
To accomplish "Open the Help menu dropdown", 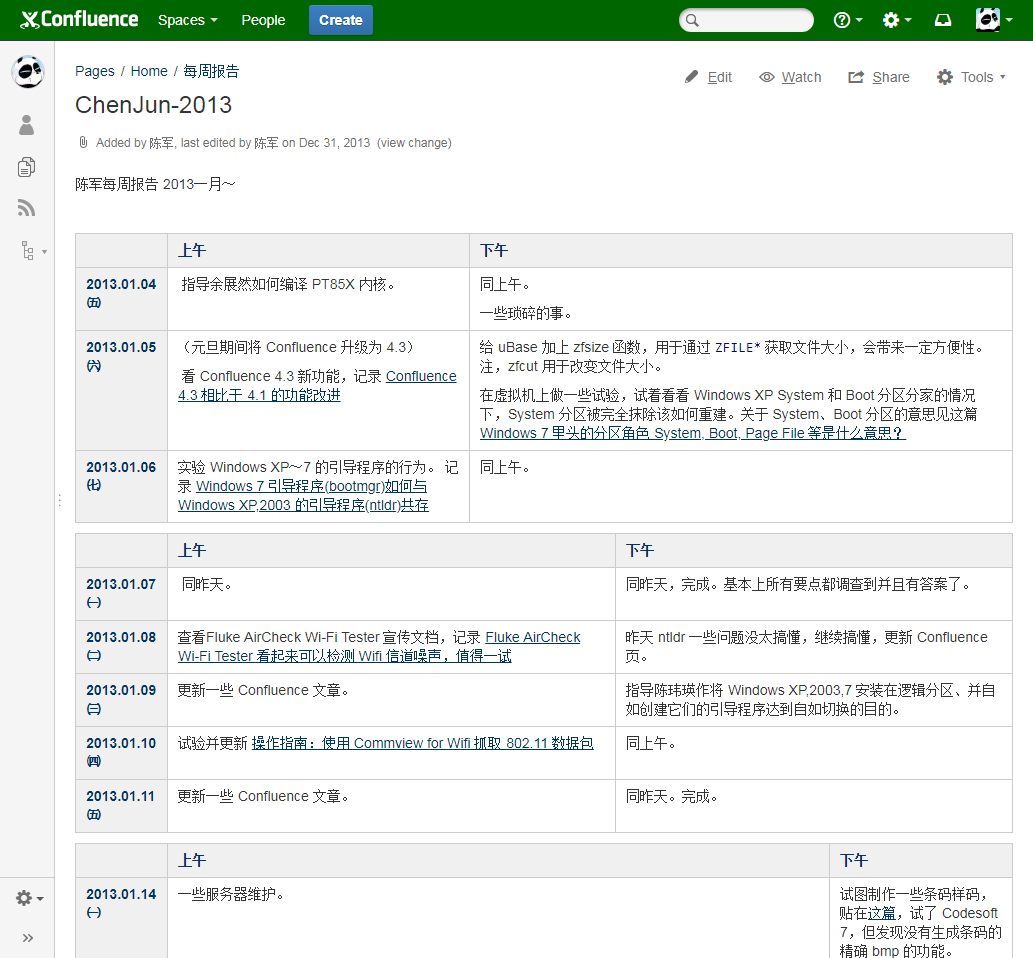I will click(848, 20).
